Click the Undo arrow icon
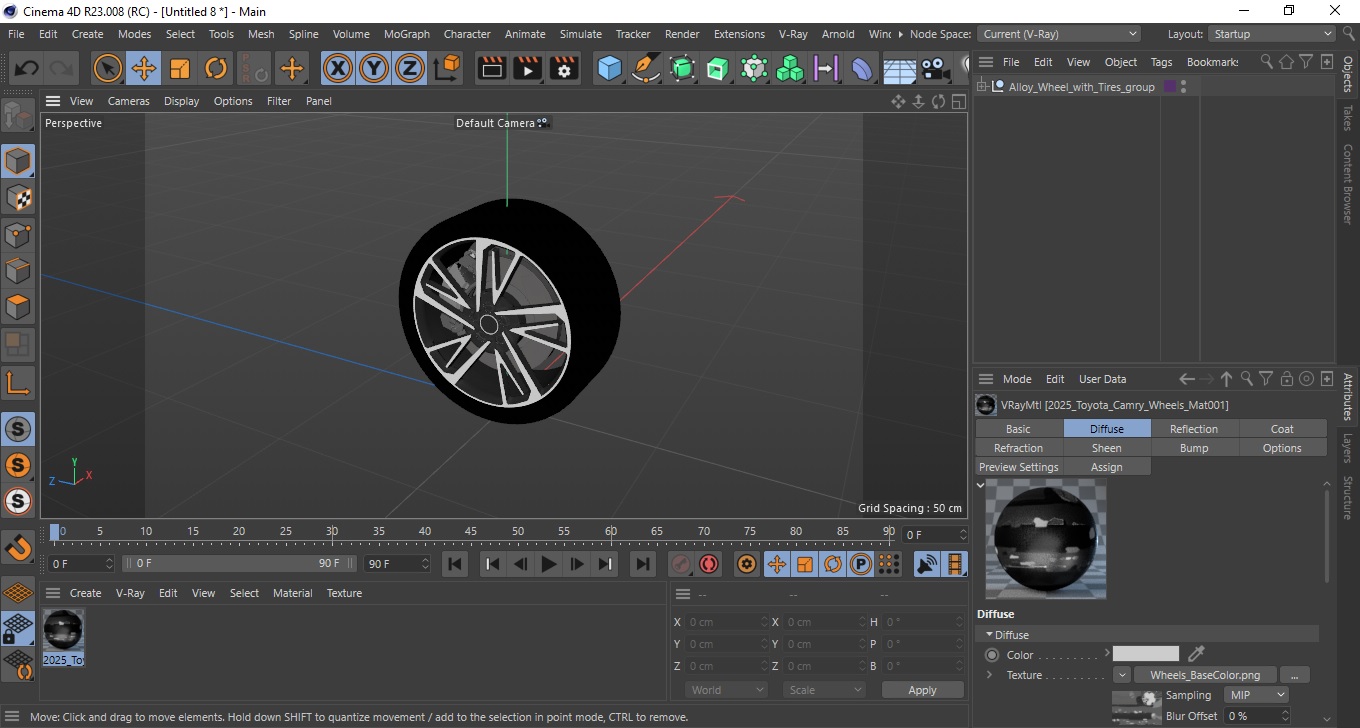 (x=27, y=69)
